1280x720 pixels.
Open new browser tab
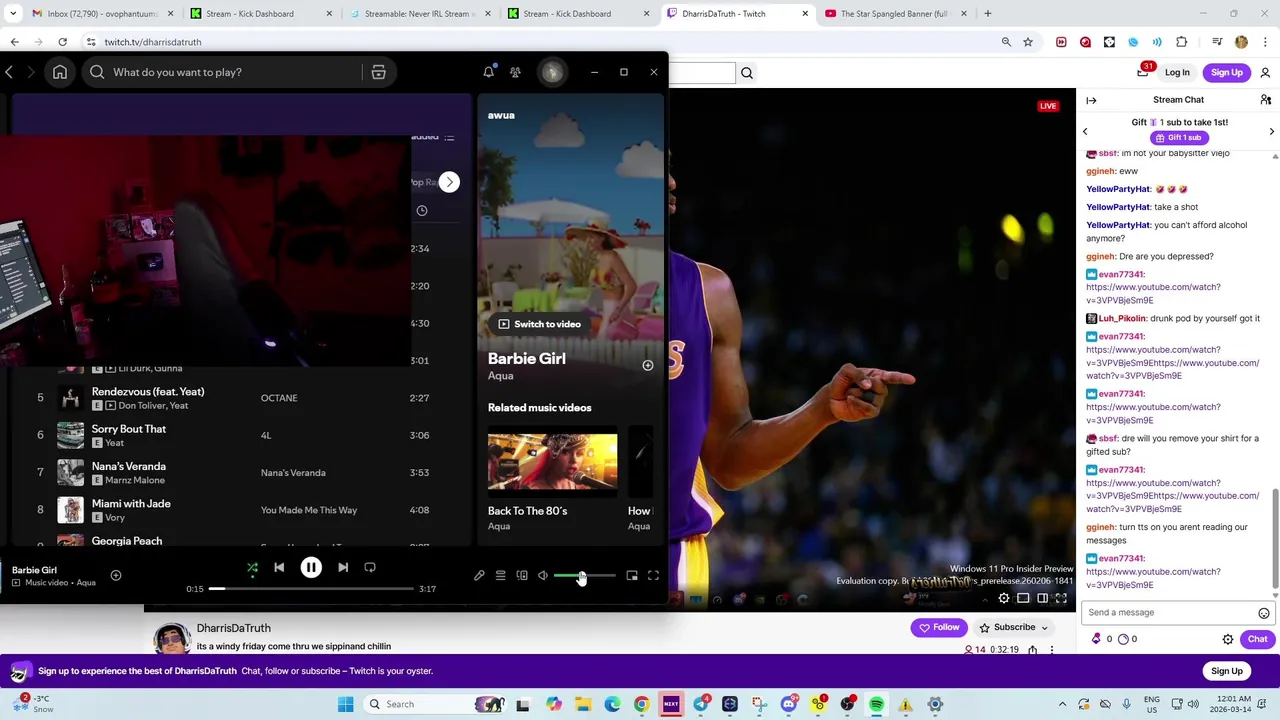988,14
